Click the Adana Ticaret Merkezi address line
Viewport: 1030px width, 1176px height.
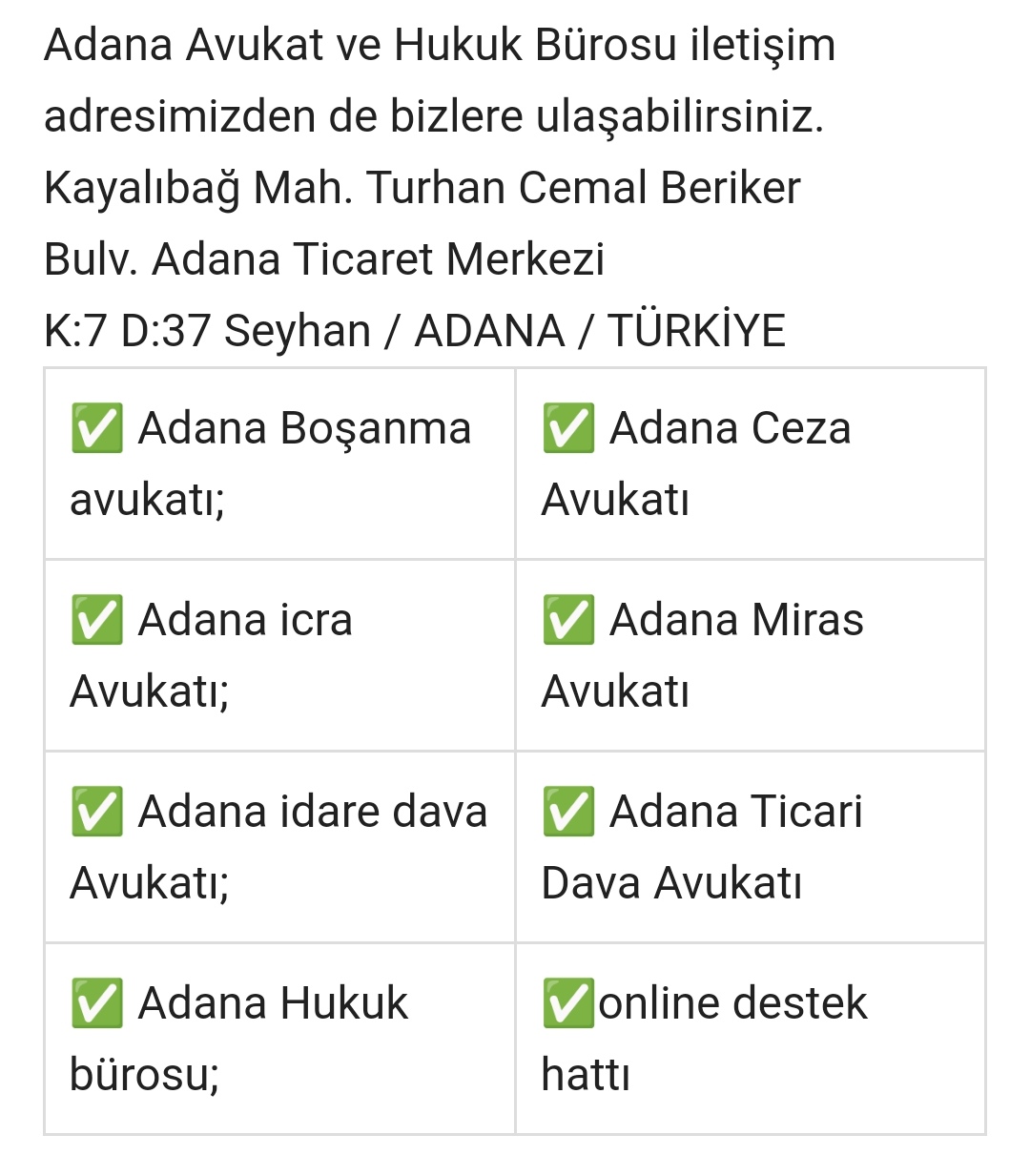[324, 259]
